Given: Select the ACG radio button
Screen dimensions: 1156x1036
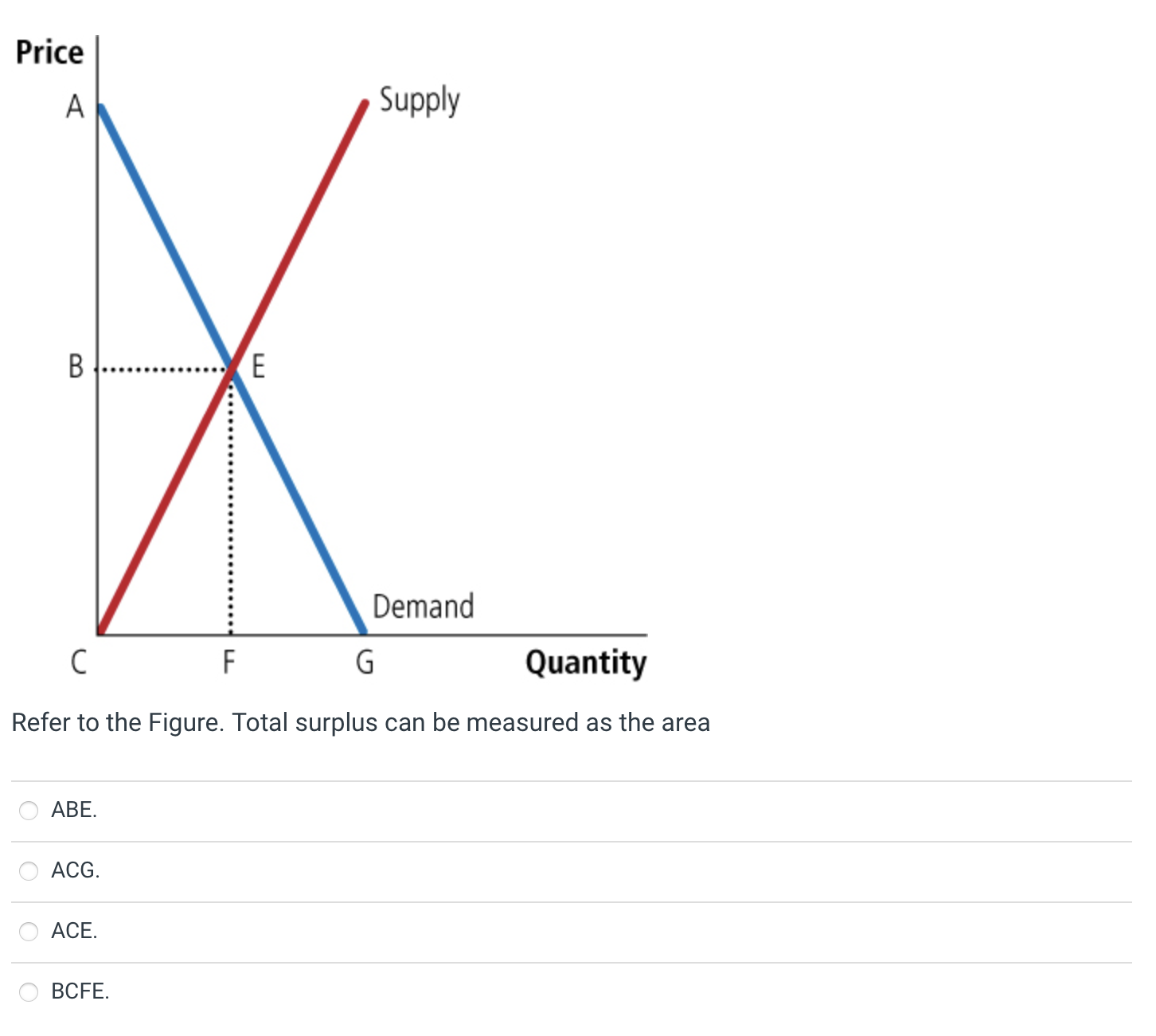Looking at the screenshot, I should 29,871.
